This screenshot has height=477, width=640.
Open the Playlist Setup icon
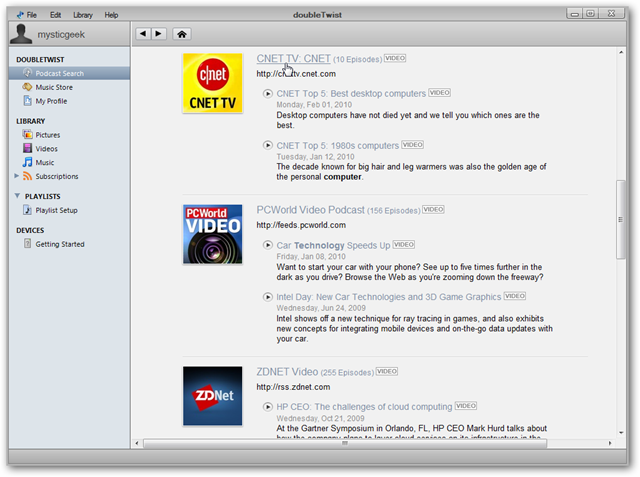(x=27, y=210)
